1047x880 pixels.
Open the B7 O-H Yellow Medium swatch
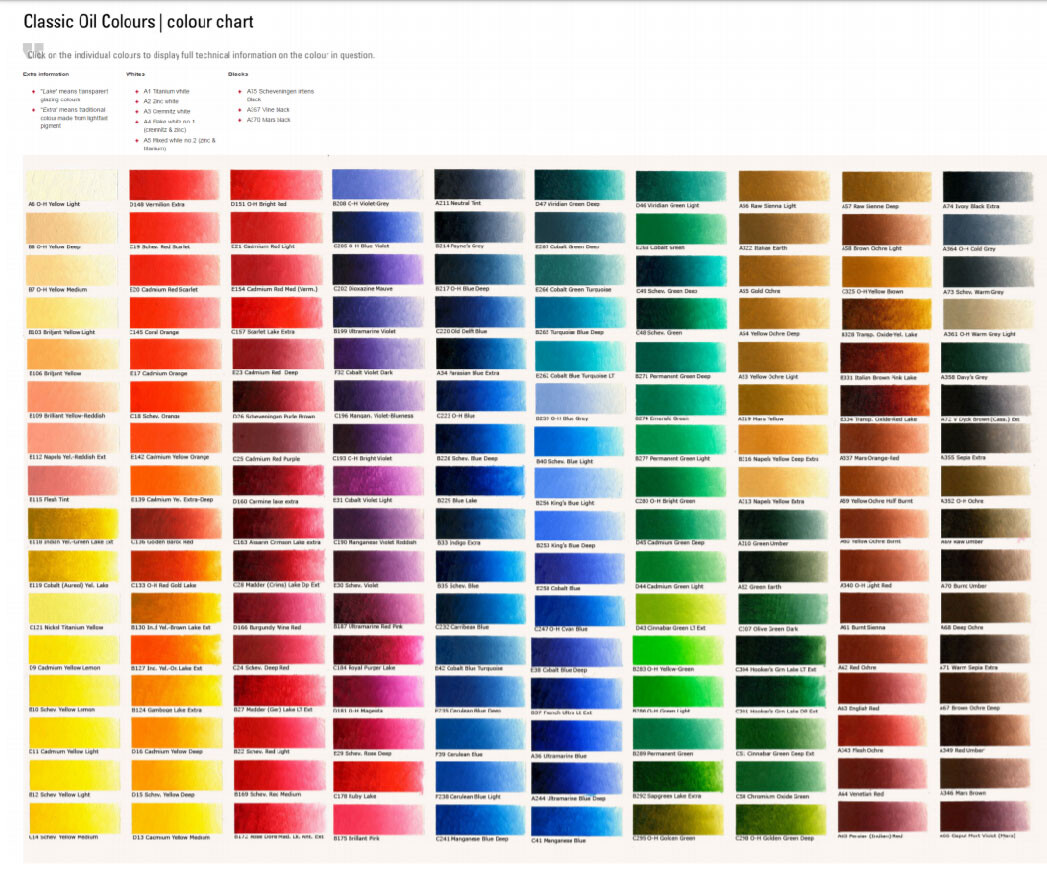72,270
